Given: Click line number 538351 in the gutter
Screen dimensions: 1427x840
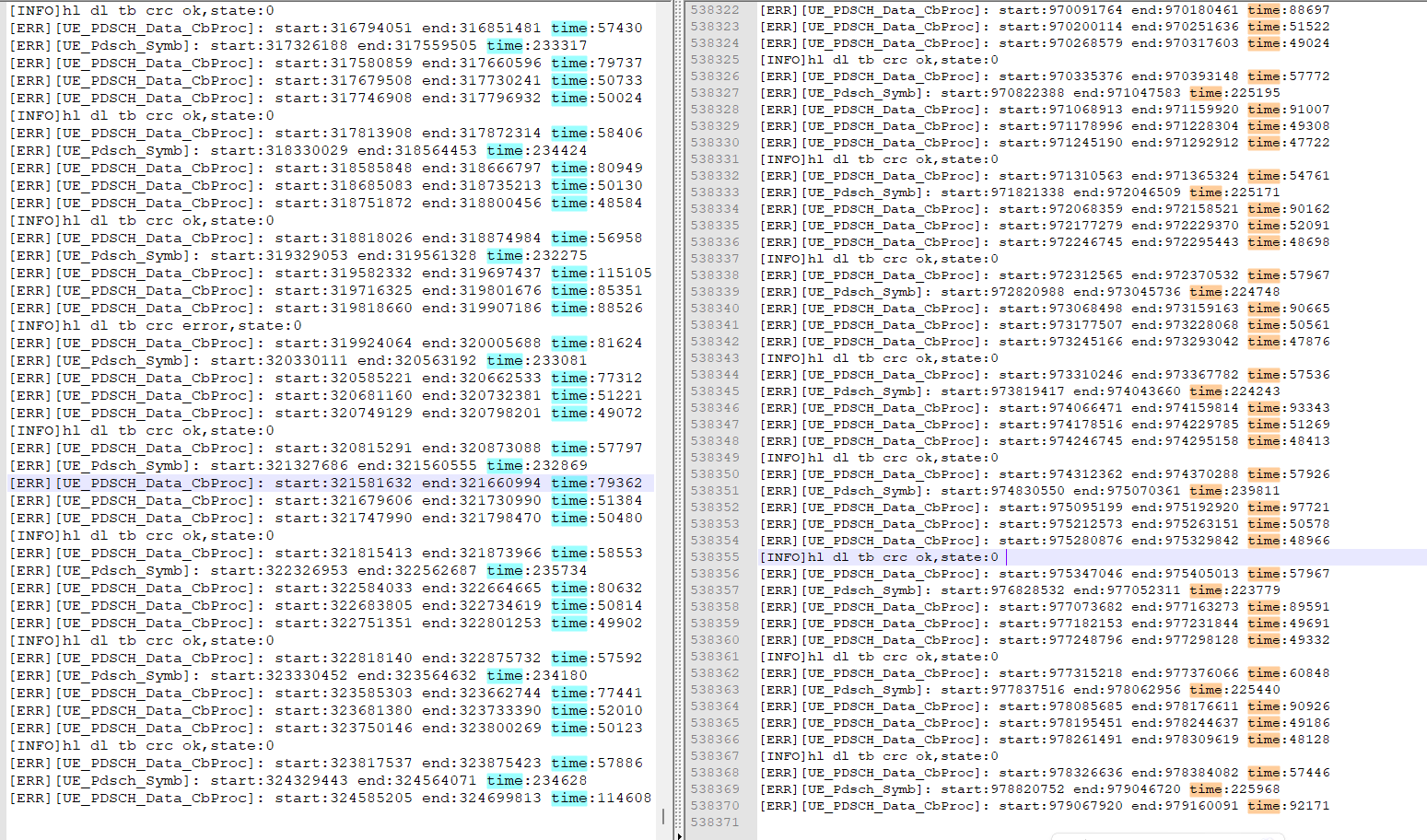Looking at the screenshot, I should click(x=715, y=491).
